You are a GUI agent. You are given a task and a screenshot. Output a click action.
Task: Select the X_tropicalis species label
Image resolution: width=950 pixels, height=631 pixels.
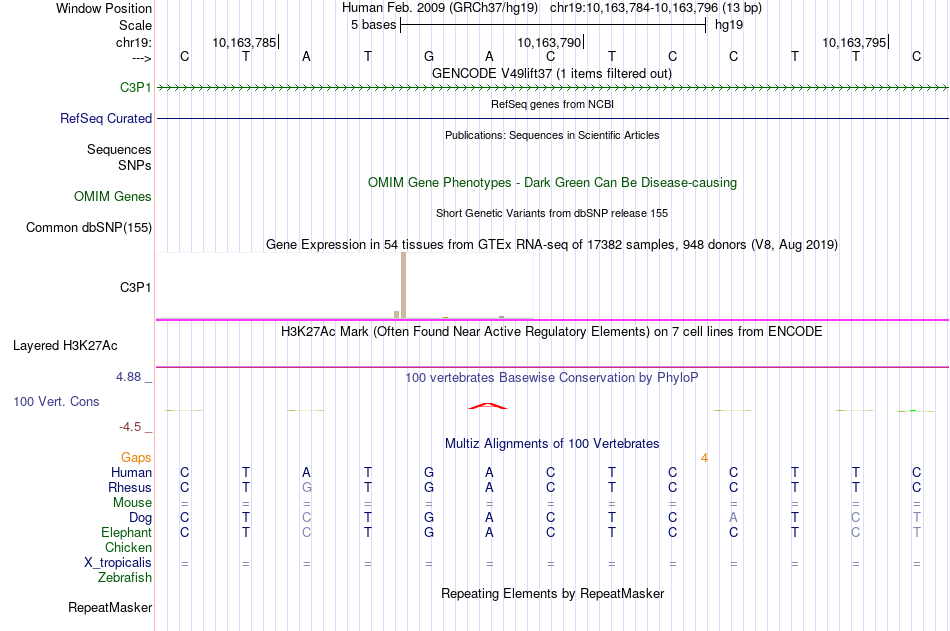pos(118,563)
